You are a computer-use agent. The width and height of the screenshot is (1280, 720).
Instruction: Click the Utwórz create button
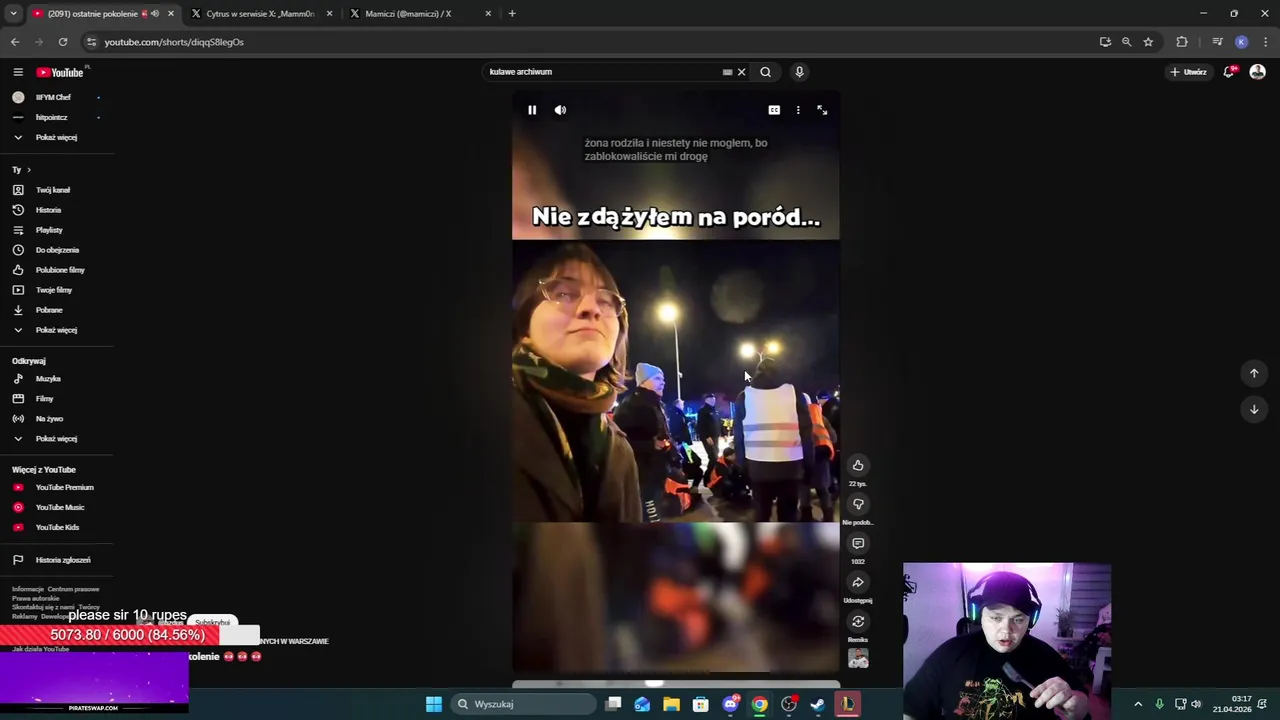coord(1189,72)
